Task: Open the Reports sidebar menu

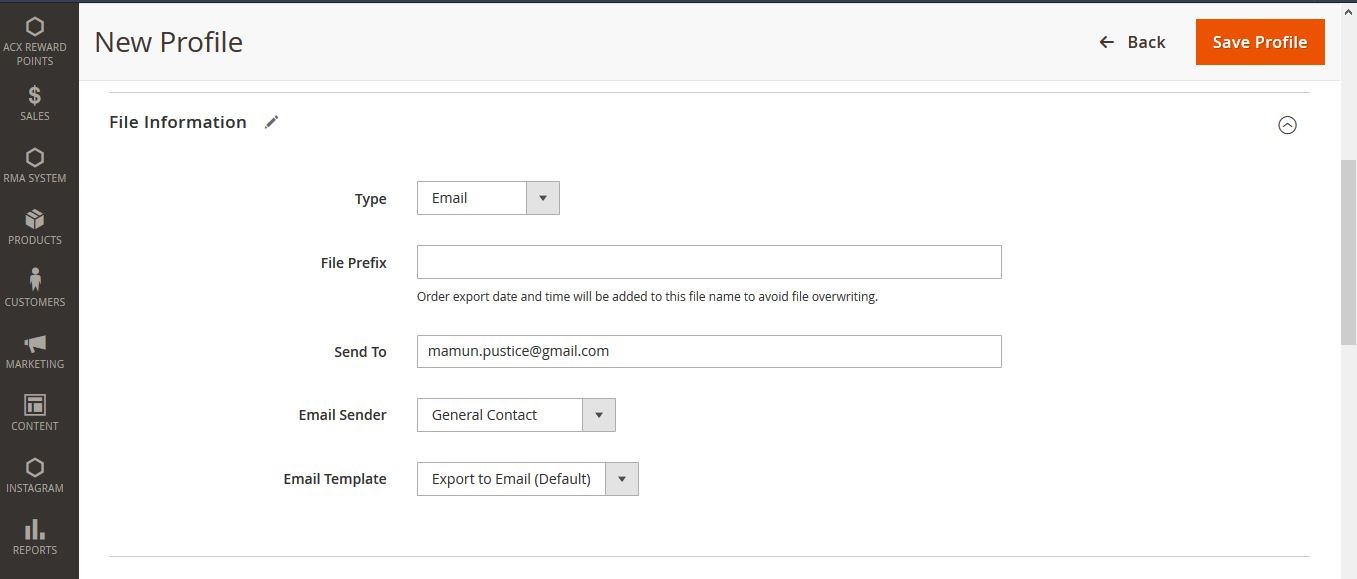Action: click(x=35, y=538)
